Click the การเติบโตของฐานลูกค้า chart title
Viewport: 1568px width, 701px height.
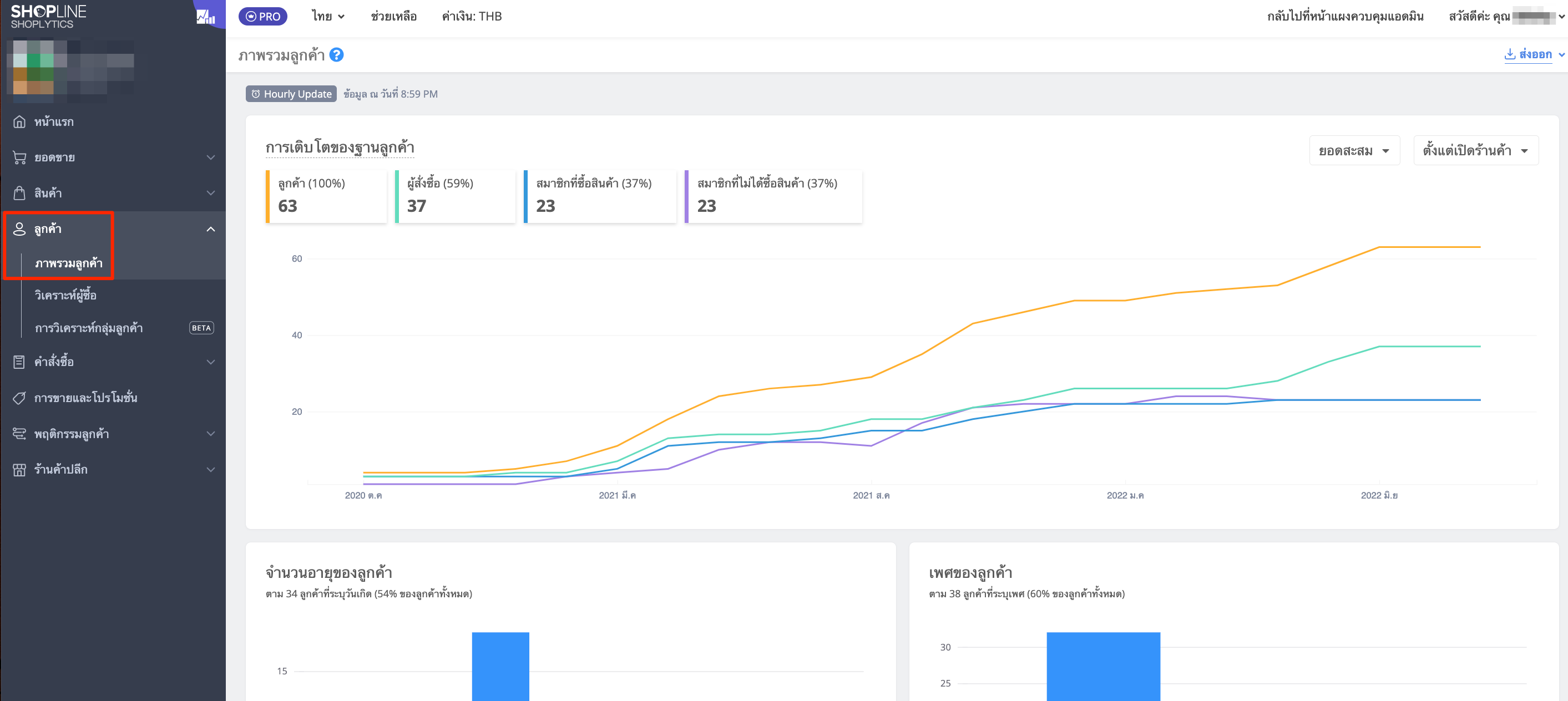[x=340, y=148]
